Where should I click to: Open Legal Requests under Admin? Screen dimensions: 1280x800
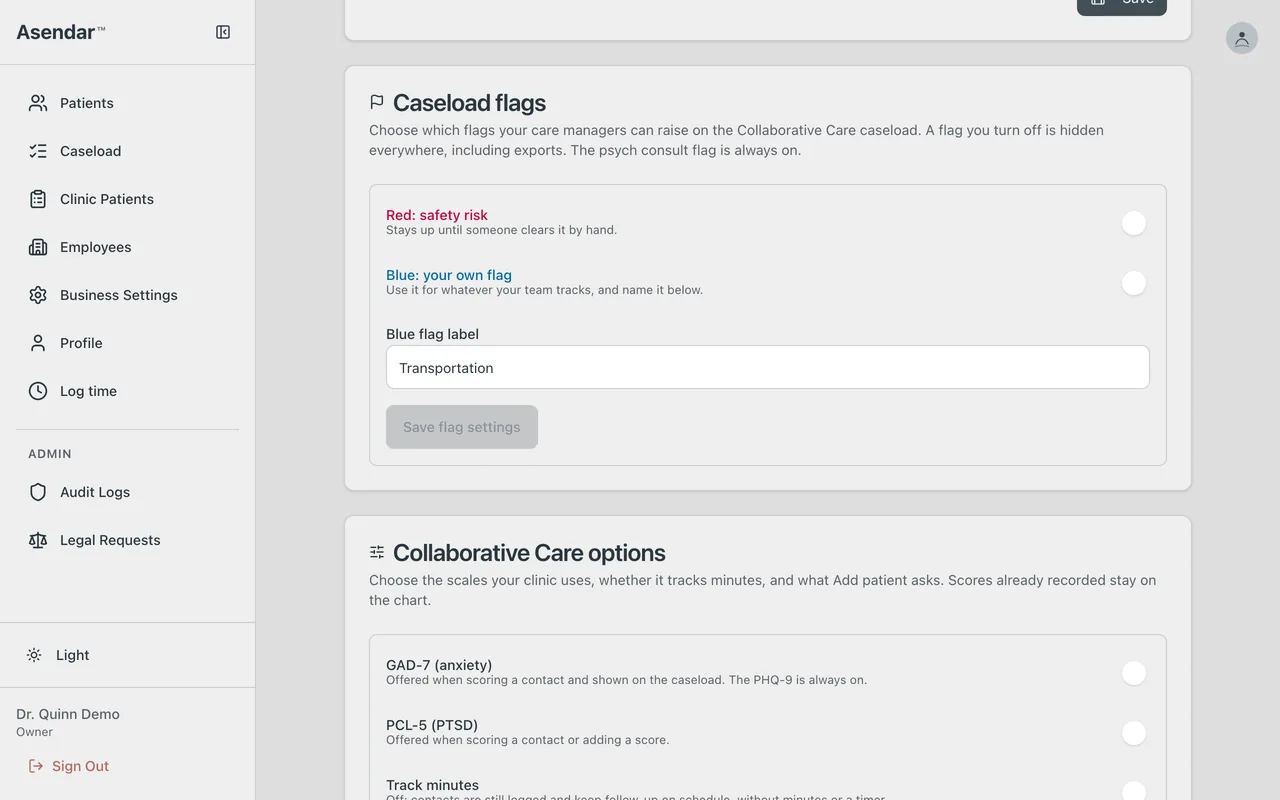click(x=127, y=540)
